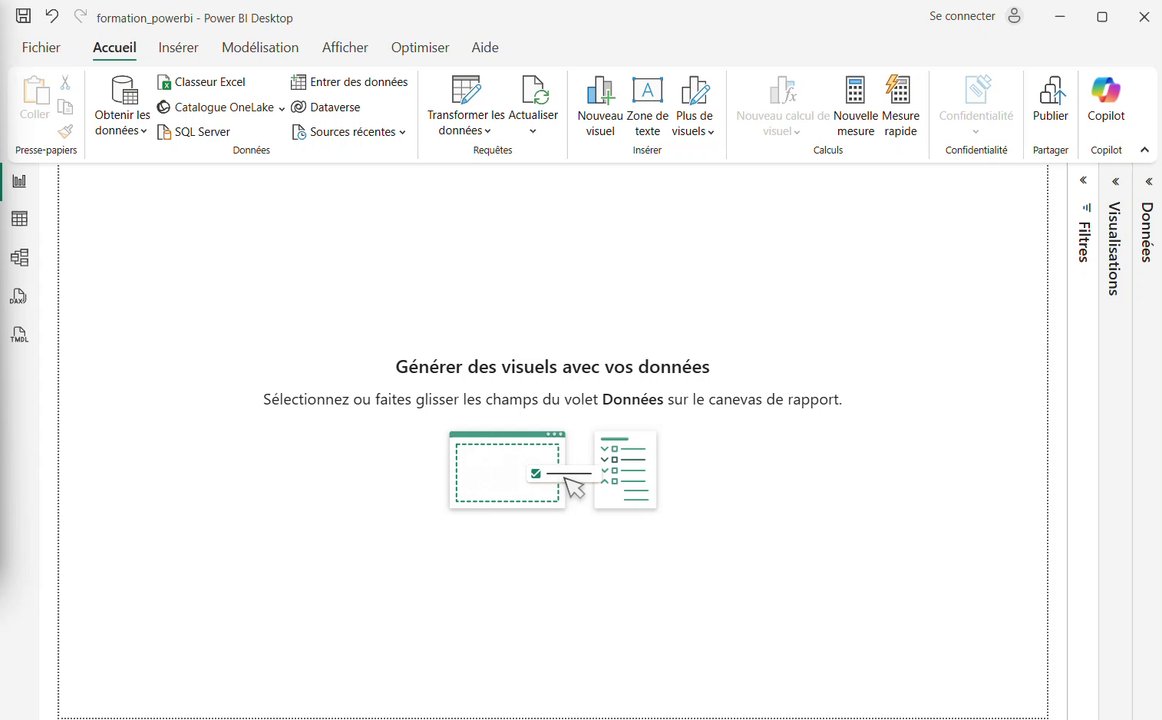Click the Visualisations pane label
The height and width of the screenshot is (720, 1162).
1114,249
